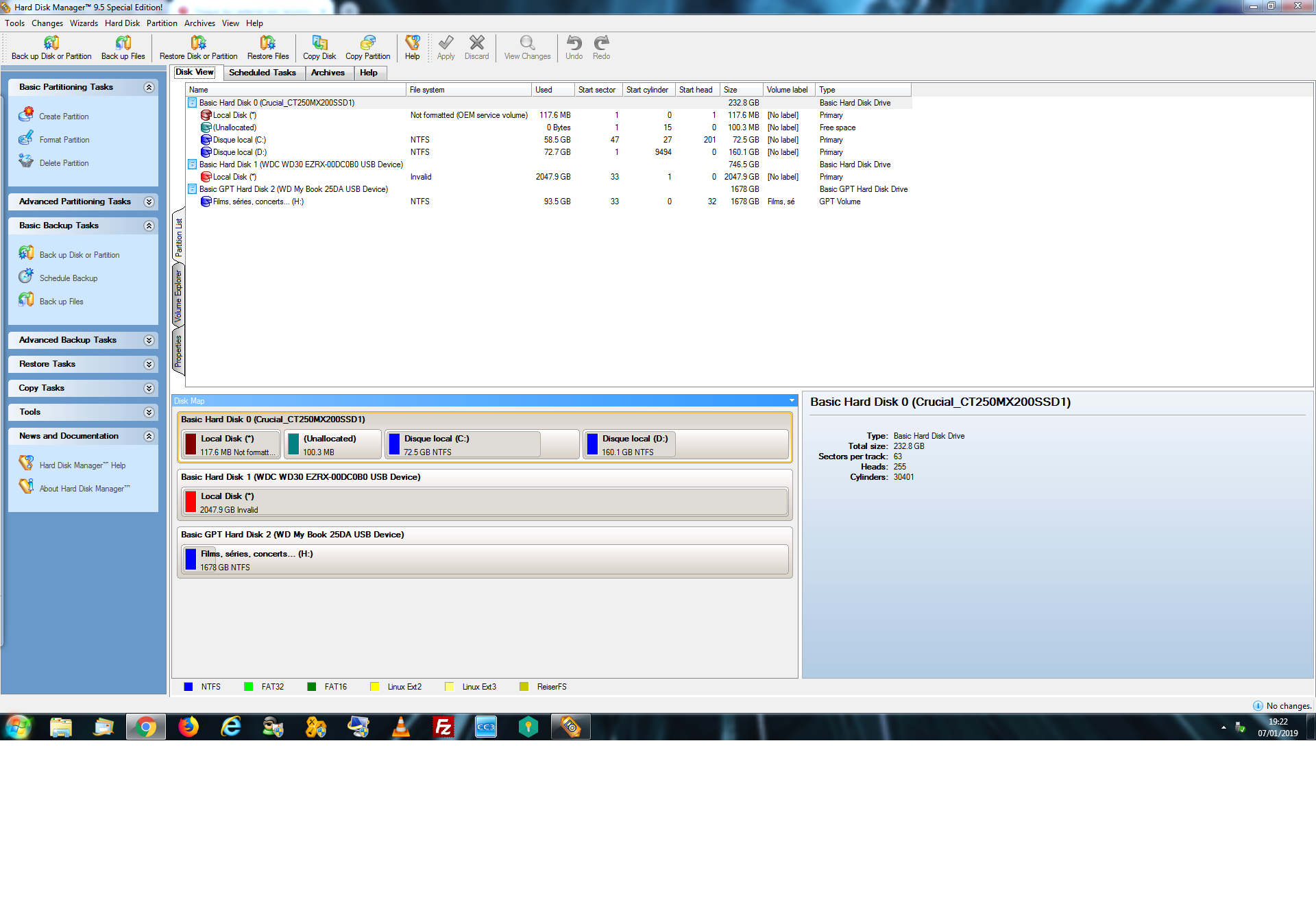Collapse News and Documentation panel

click(x=149, y=437)
